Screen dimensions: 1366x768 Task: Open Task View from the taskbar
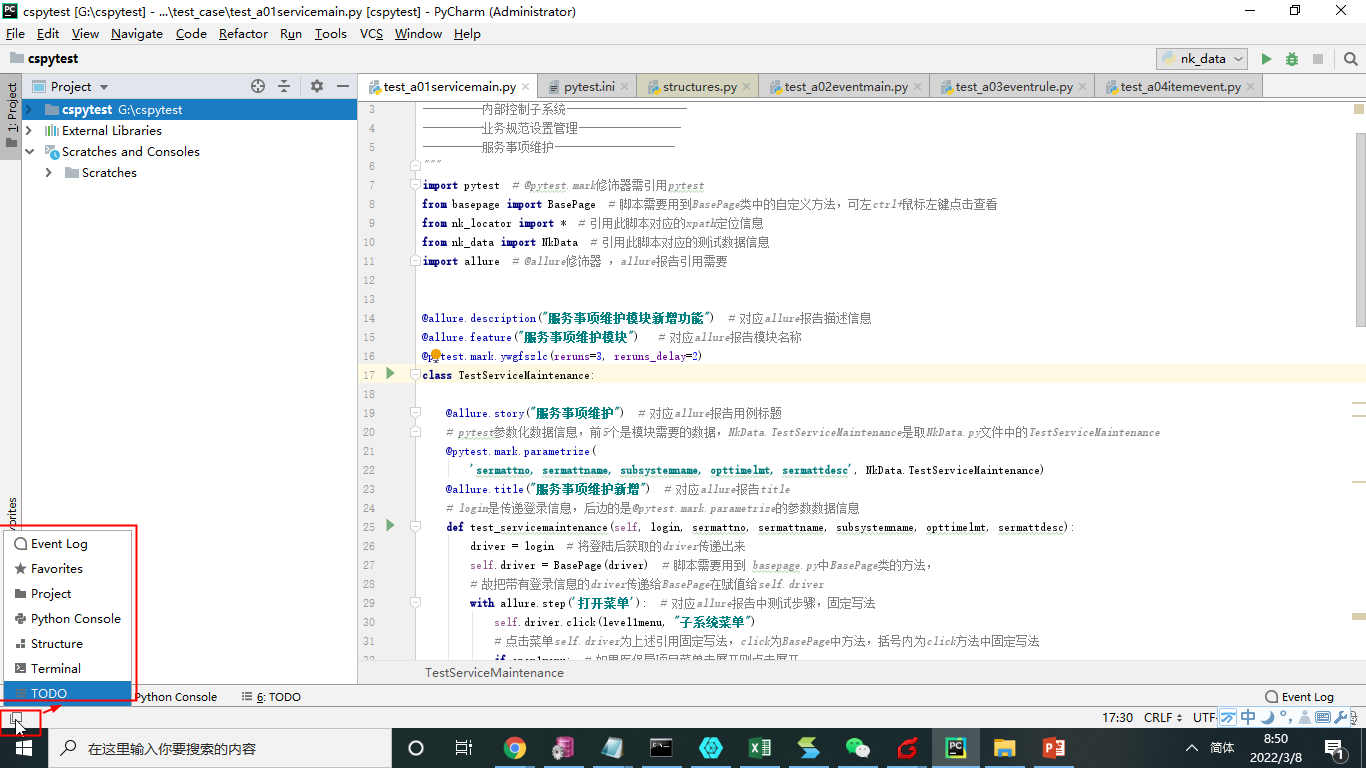coord(464,748)
